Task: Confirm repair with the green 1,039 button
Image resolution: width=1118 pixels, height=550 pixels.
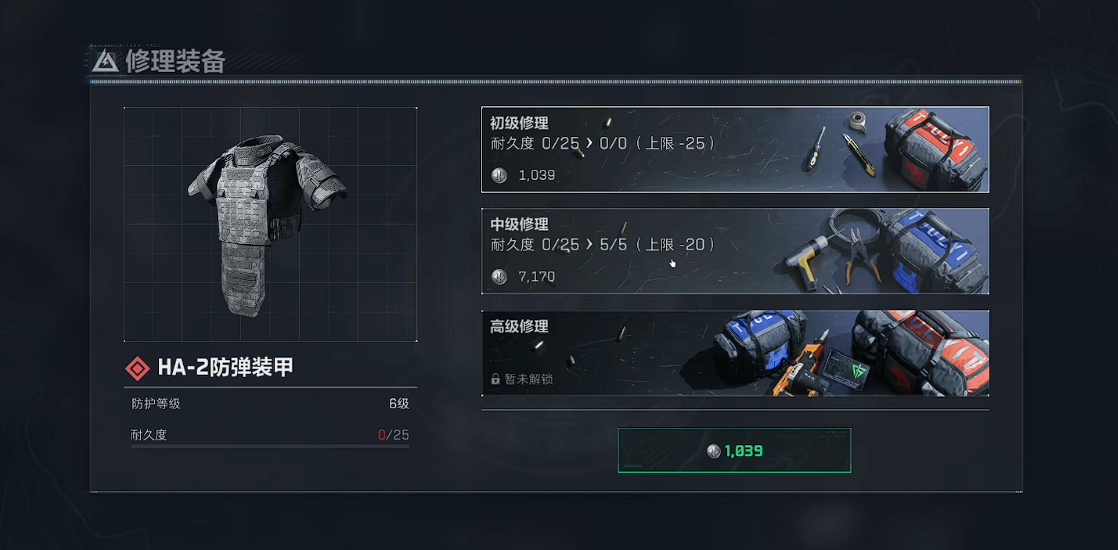Action: click(x=734, y=450)
